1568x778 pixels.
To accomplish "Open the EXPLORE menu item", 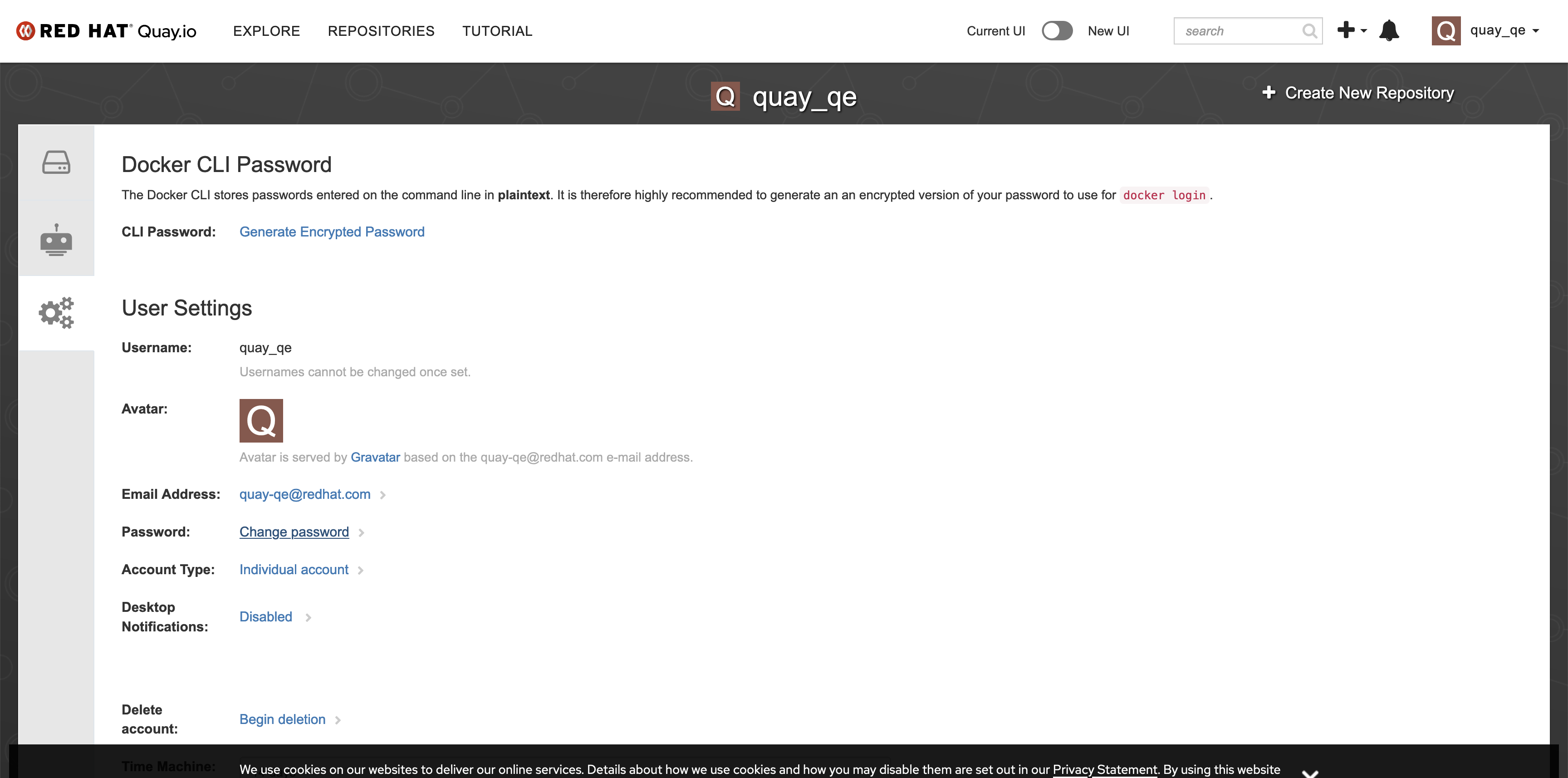I will tap(266, 31).
